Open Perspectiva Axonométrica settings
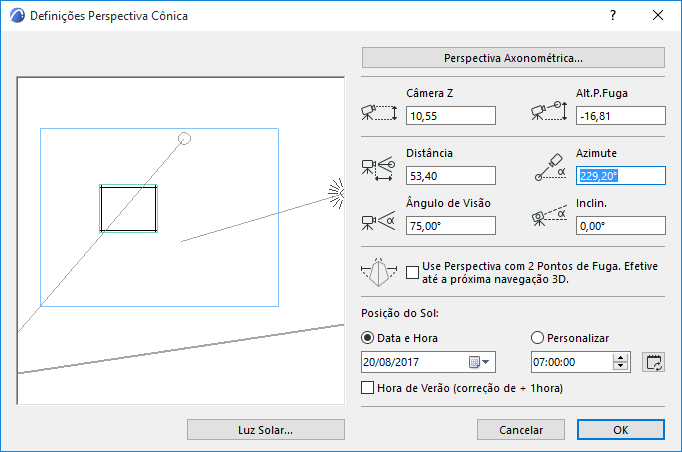 click(x=513, y=57)
